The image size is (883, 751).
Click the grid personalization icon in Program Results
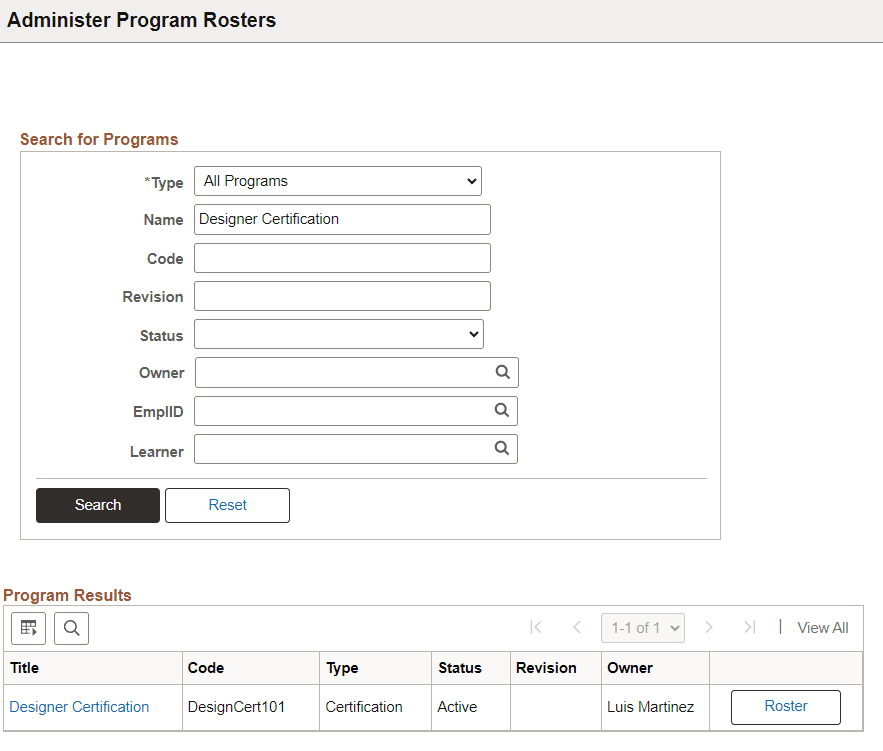pos(28,628)
